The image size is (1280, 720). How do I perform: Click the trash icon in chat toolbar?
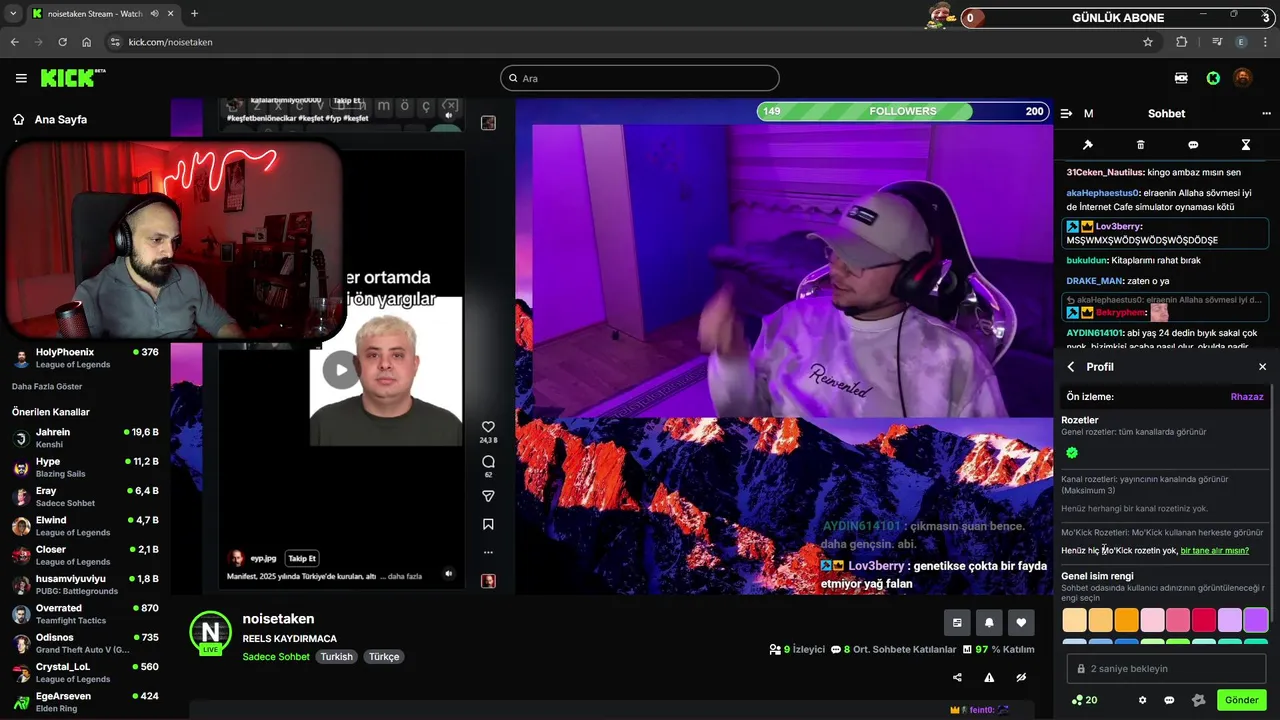coord(1140,145)
